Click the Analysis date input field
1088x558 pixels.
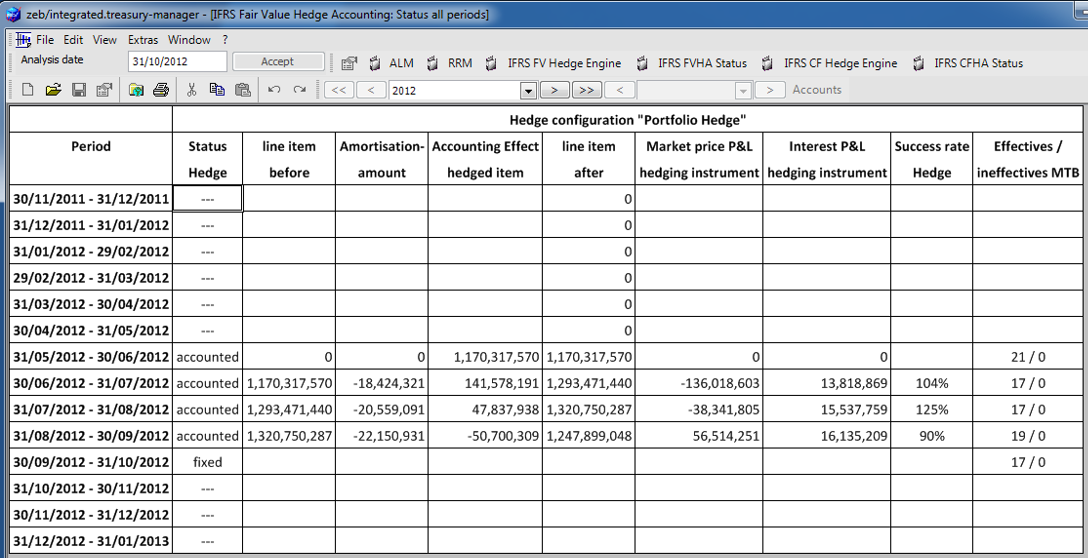177,62
